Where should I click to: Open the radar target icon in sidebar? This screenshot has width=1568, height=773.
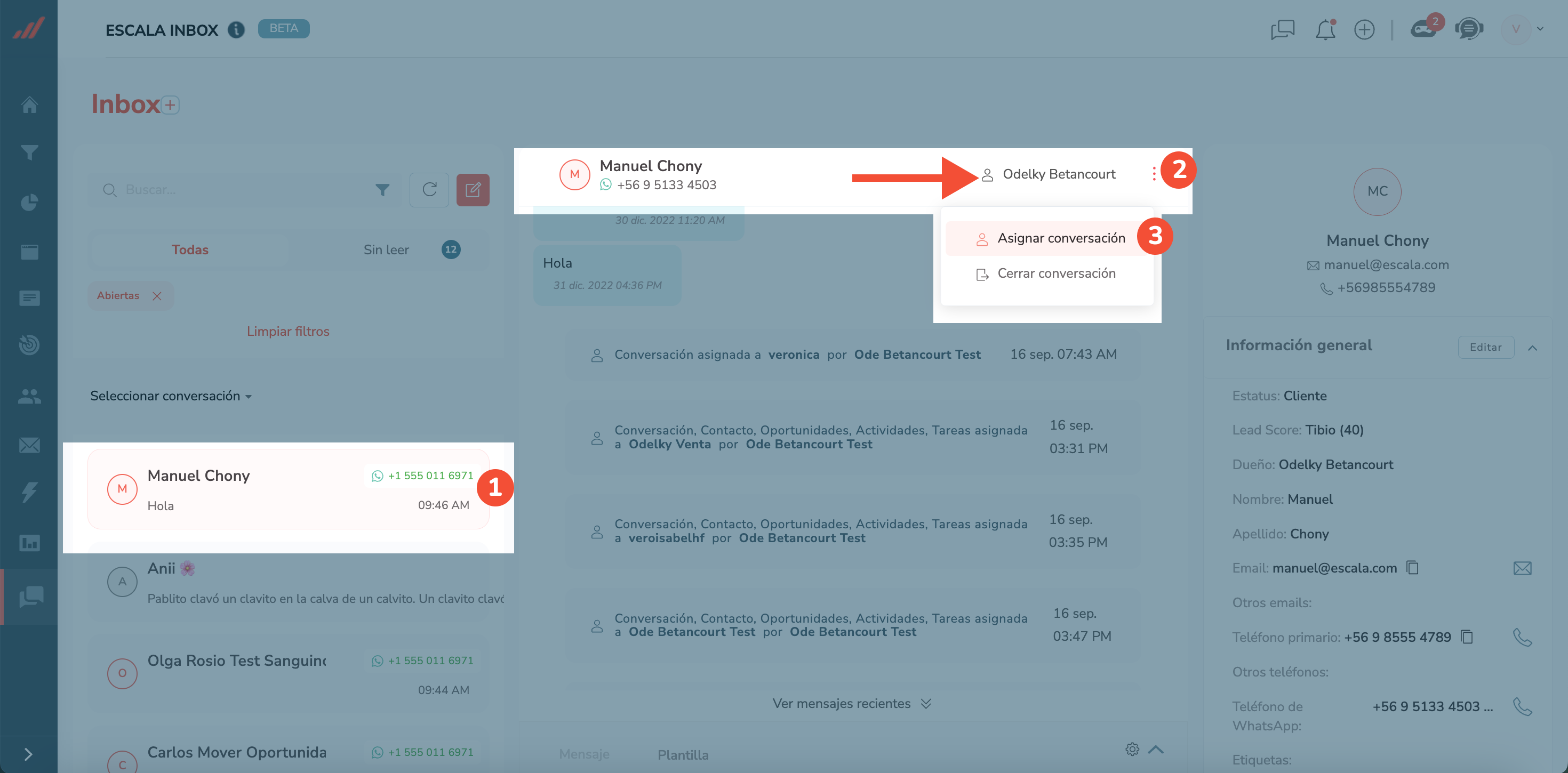click(29, 345)
